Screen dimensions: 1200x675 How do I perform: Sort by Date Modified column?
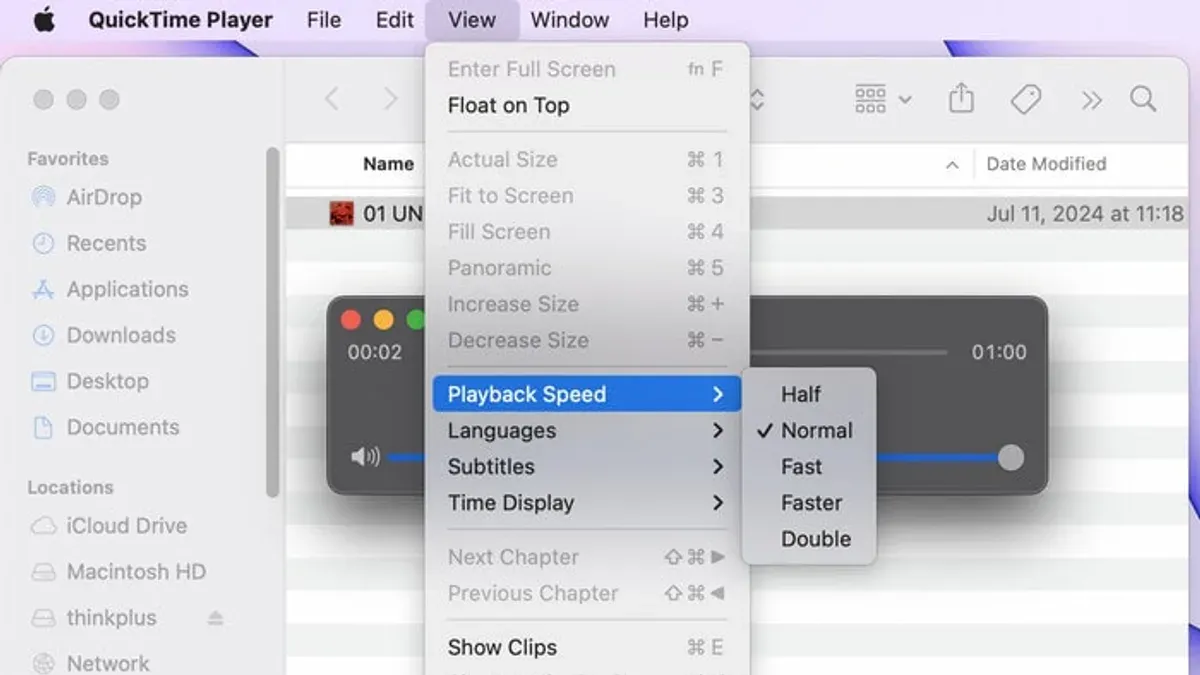pyautogui.click(x=1046, y=164)
